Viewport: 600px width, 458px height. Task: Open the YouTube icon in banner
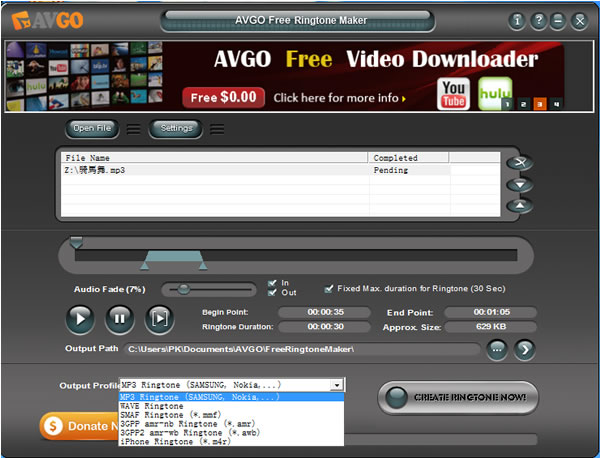click(x=453, y=94)
